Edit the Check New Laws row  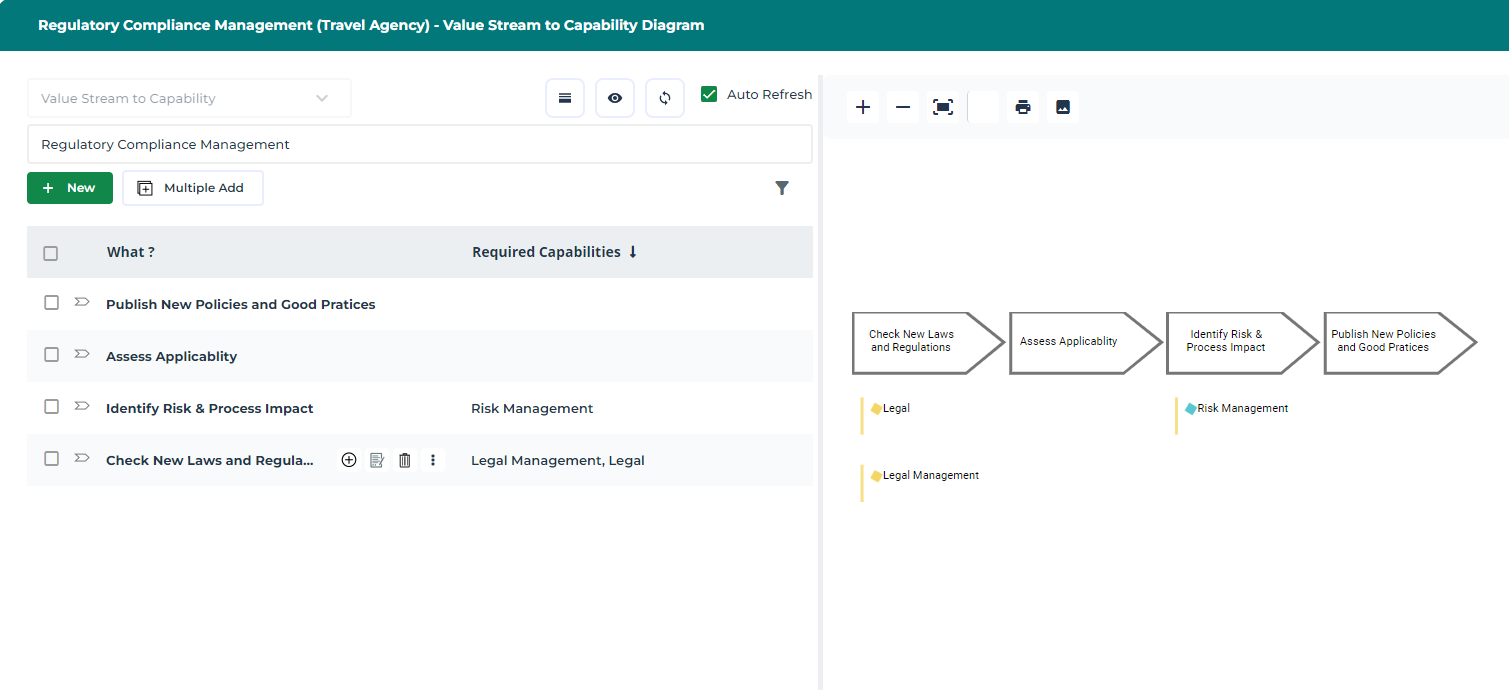[377, 460]
